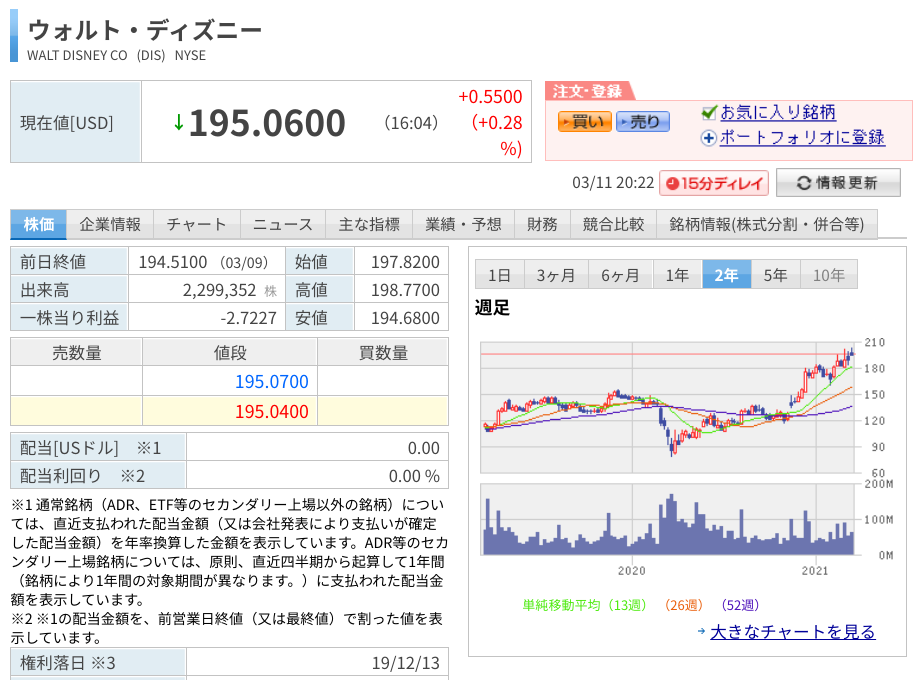Open お気に入り銘柄 favorites link
This screenshot has height=680, width=921.
pos(778,112)
